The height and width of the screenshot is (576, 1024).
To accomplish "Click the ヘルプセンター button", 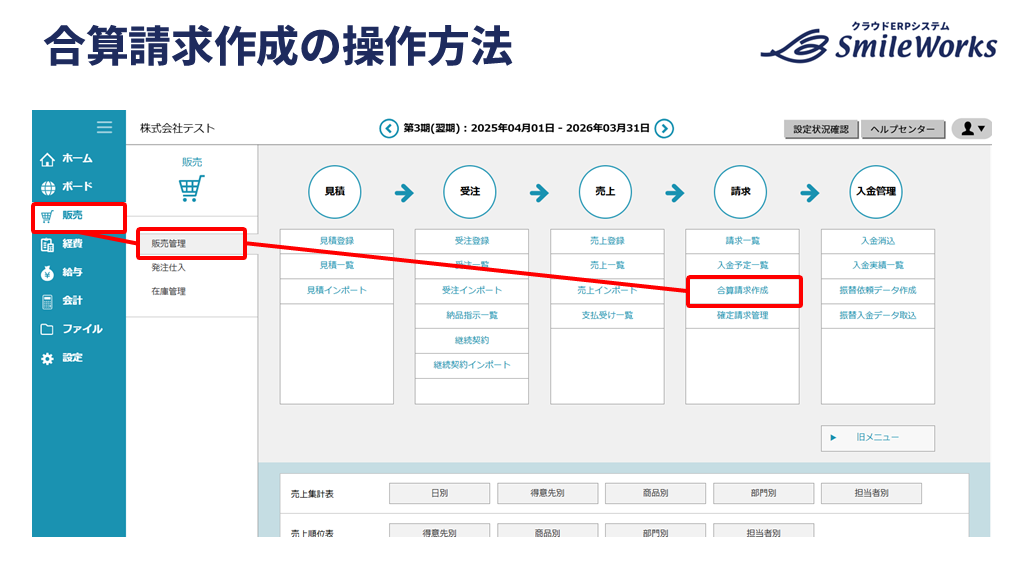I will click(x=903, y=130).
